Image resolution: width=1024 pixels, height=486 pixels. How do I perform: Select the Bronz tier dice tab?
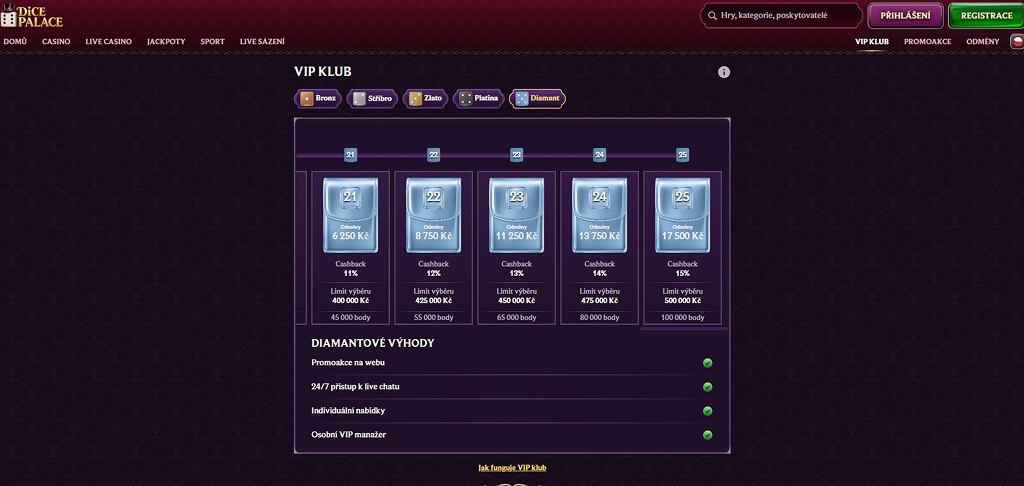[x=318, y=99]
